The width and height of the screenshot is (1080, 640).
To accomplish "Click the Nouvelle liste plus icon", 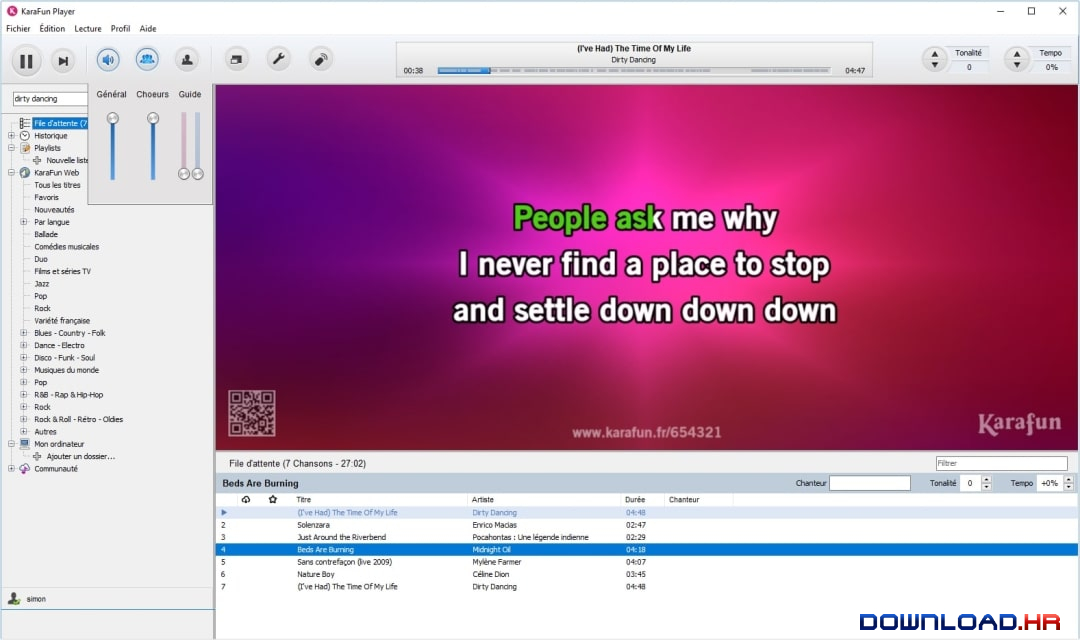I will (37, 160).
